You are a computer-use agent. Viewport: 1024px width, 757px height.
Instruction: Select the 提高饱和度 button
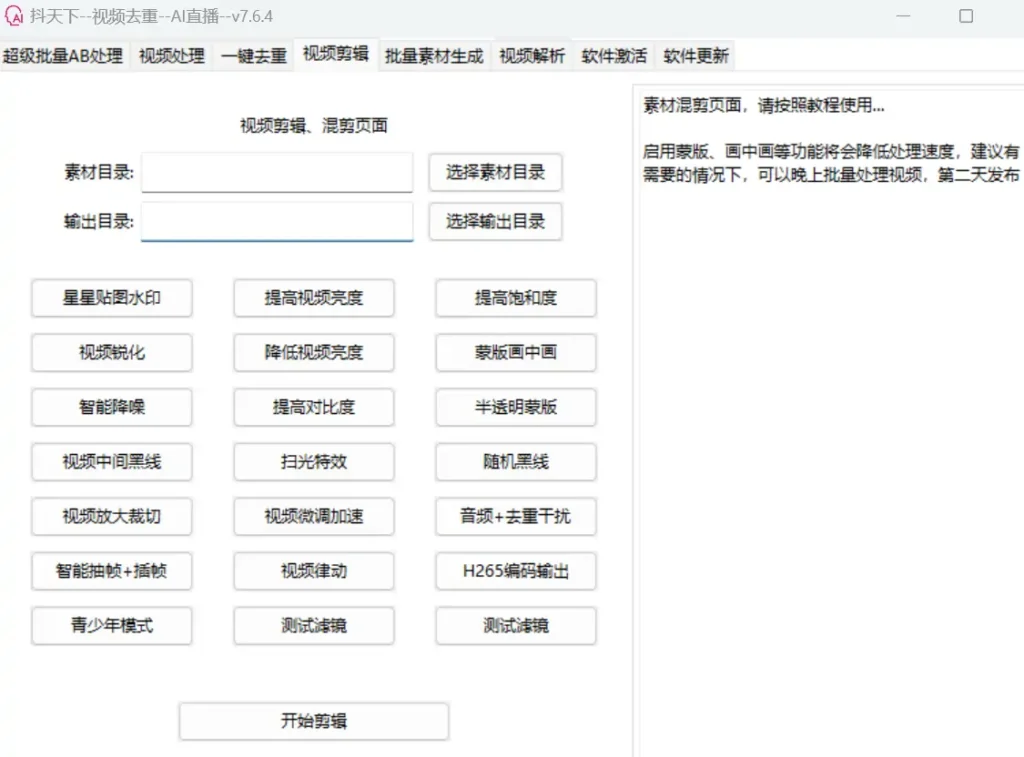[x=516, y=298]
